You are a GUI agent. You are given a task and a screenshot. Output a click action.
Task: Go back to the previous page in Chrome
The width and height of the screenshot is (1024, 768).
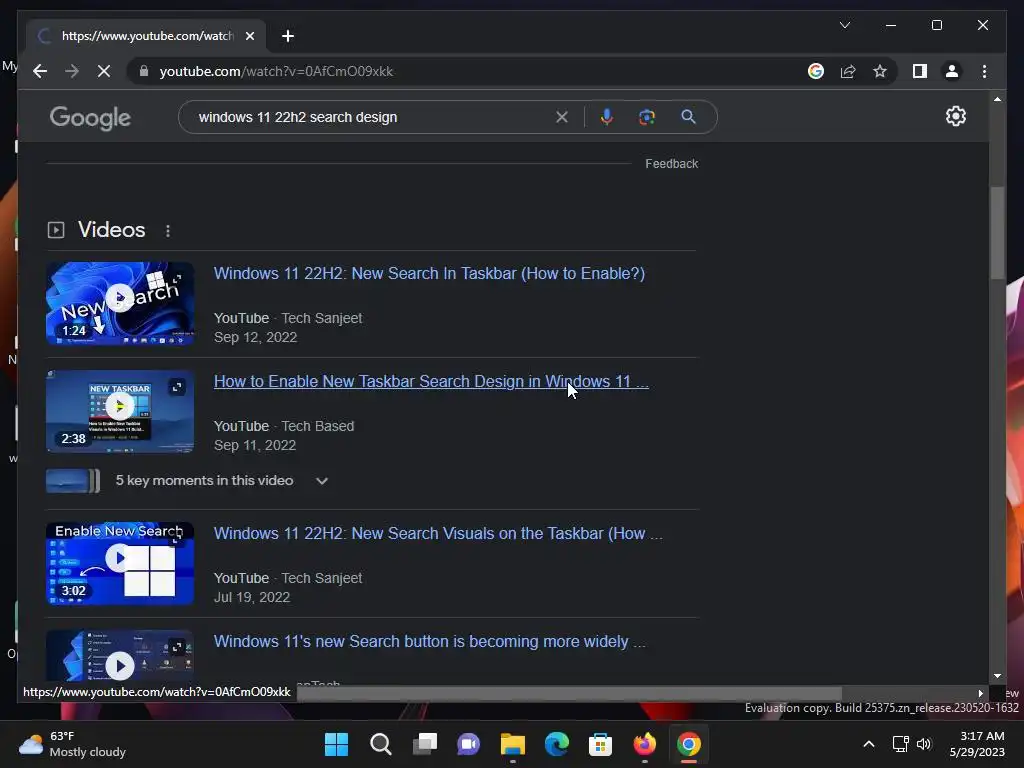click(40, 71)
